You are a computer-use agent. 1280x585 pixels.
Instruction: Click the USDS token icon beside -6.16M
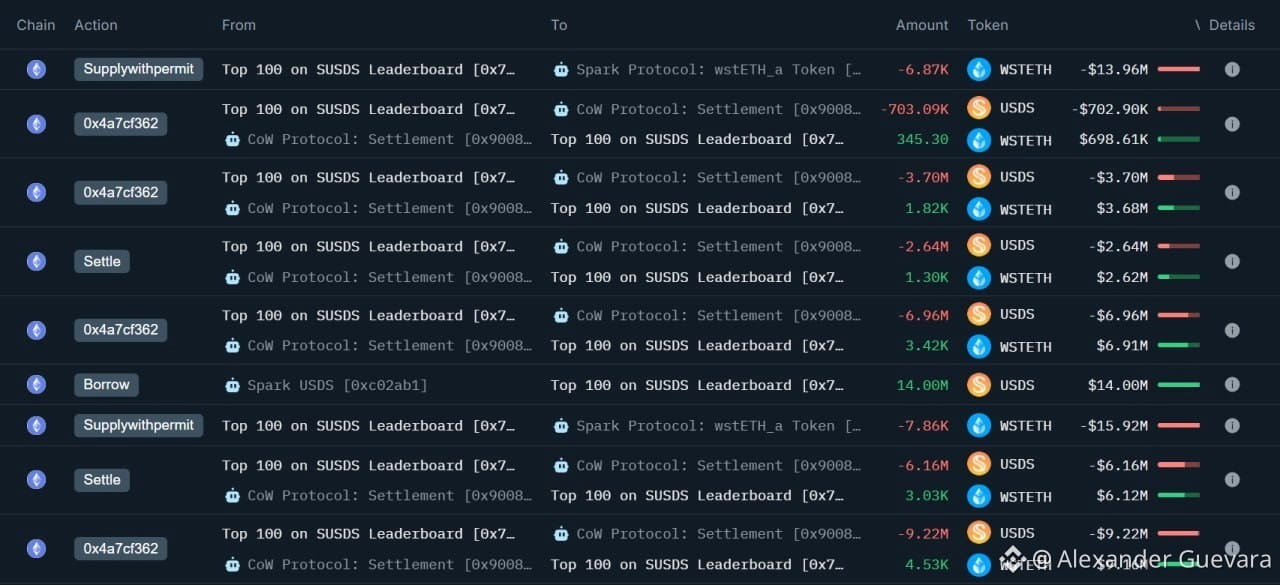[x=979, y=464]
